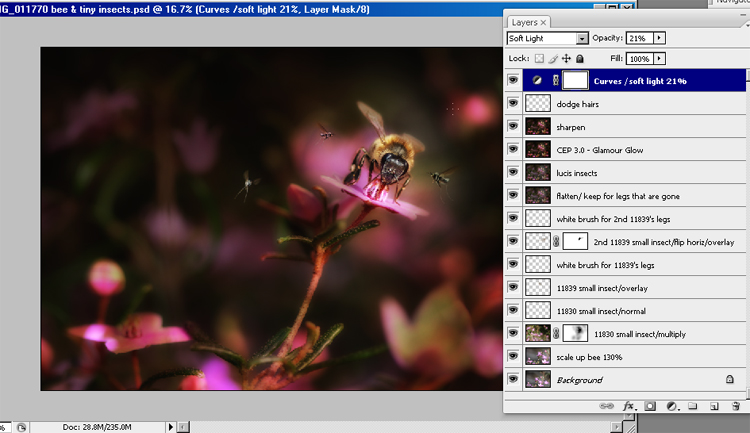
Task: Create a new layer
Action: (712, 406)
